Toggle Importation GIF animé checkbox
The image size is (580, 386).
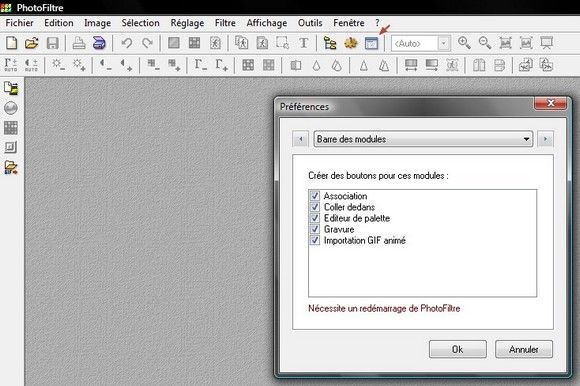click(315, 240)
